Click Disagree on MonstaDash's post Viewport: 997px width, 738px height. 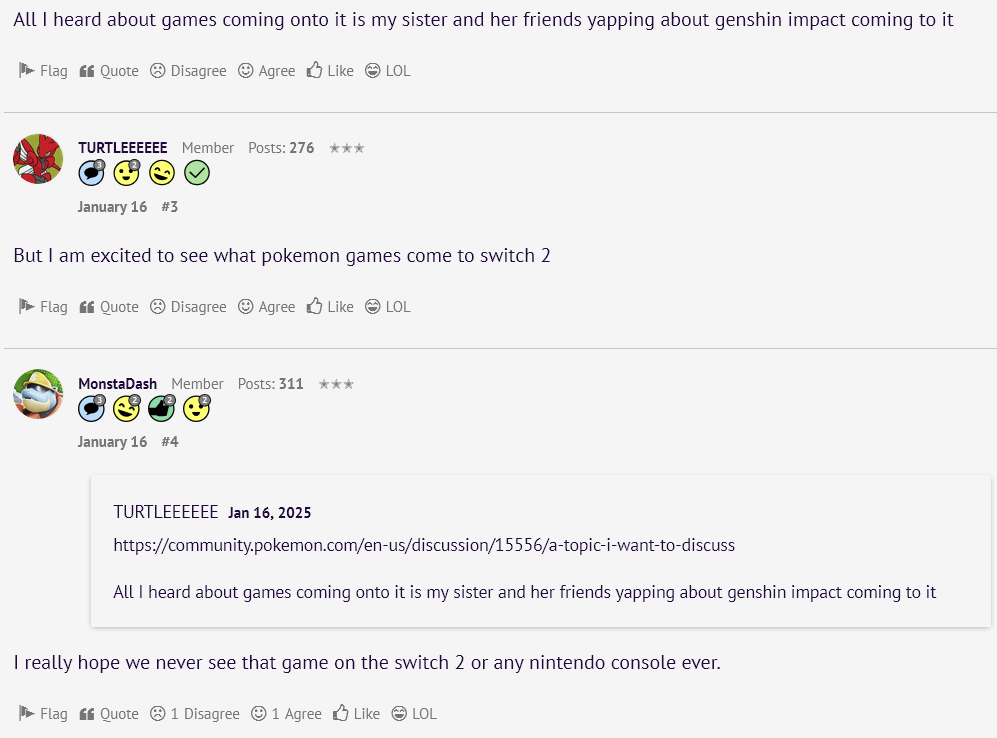pos(195,714)
